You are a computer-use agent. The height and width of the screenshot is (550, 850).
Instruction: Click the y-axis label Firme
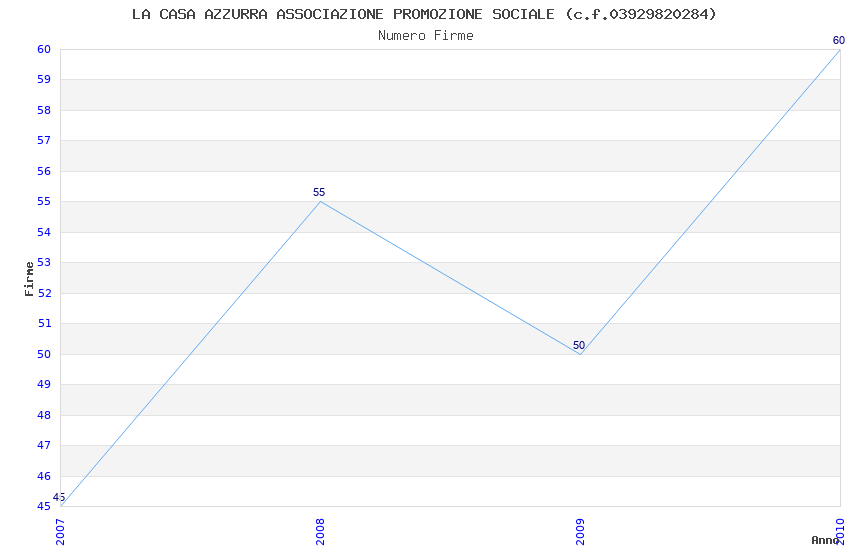pyautogui.click(x=29, y=279)
